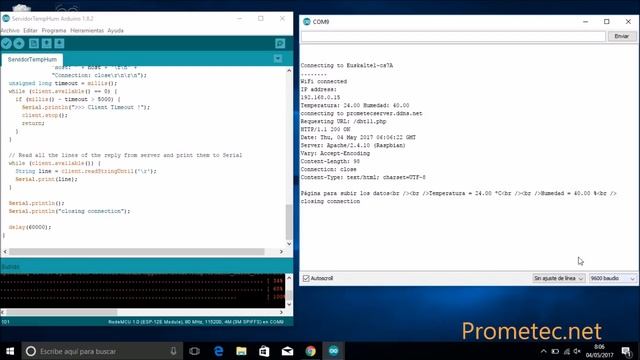Screen dimensions: 640x360
Task: Click Arduino icon in taskbar
Action: click(333, 351)
